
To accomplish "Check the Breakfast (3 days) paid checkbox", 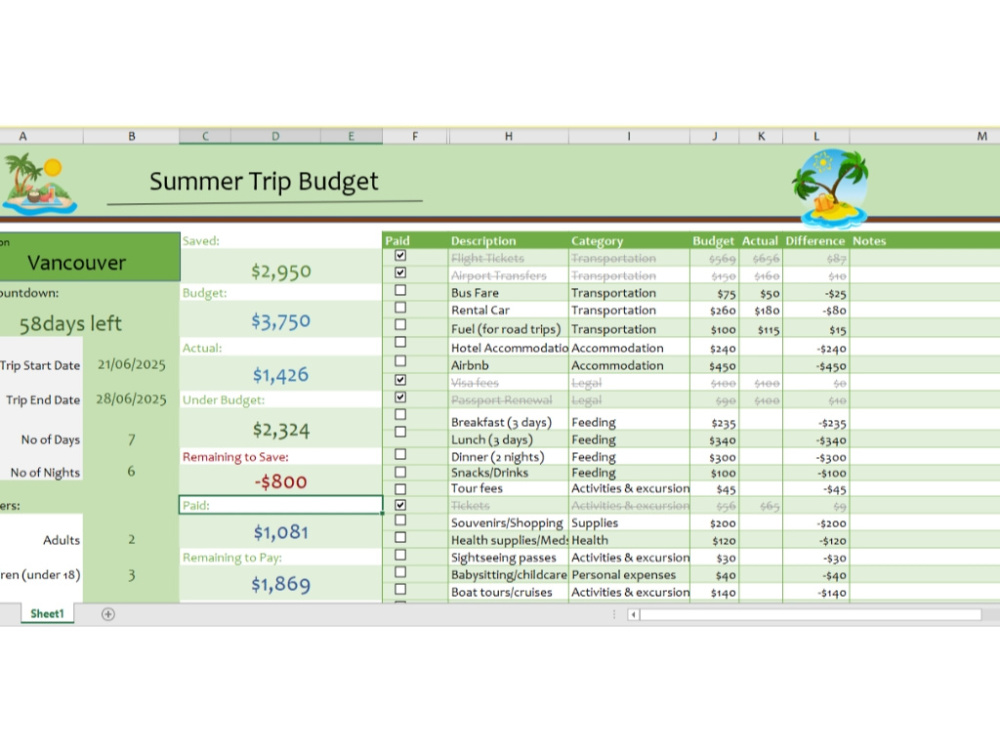I will 401,415.
